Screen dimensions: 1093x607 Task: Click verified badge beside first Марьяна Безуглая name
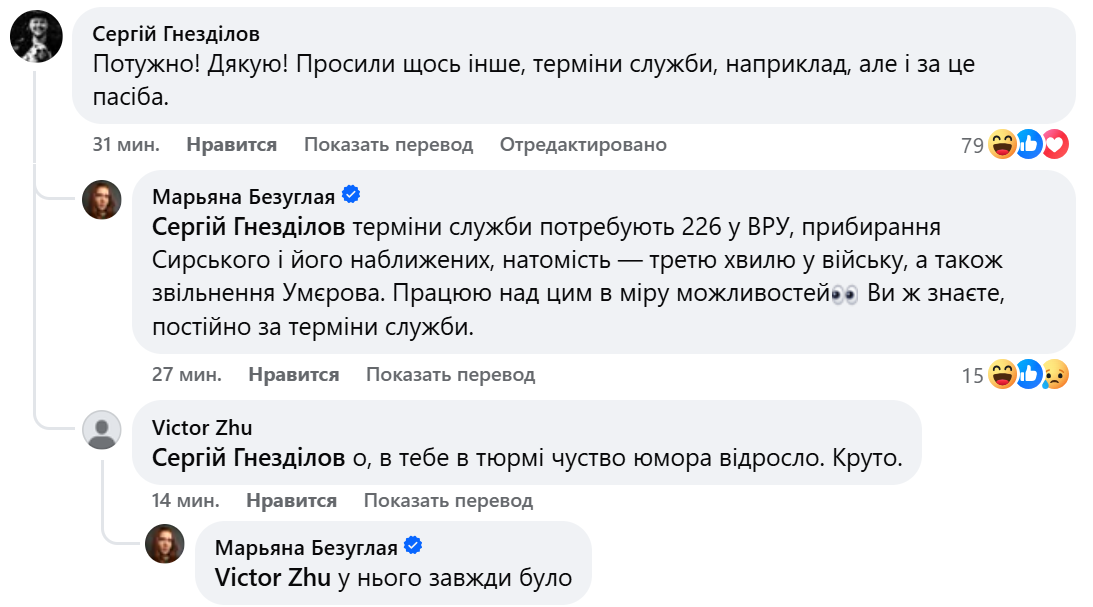[x=351, y=194]
